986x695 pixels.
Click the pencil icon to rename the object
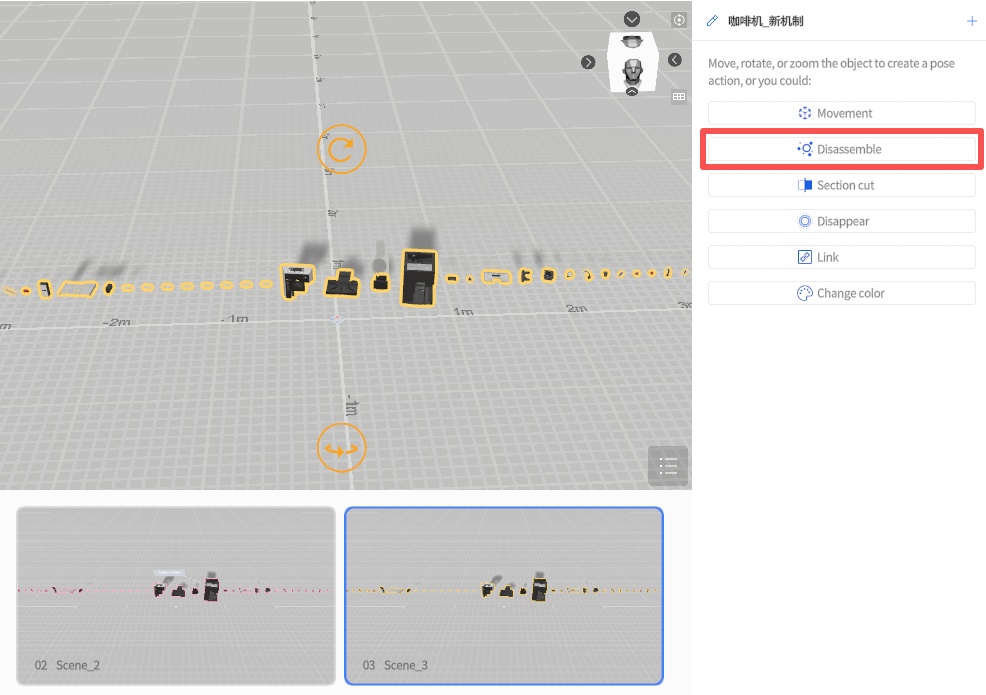click(713, 21)
